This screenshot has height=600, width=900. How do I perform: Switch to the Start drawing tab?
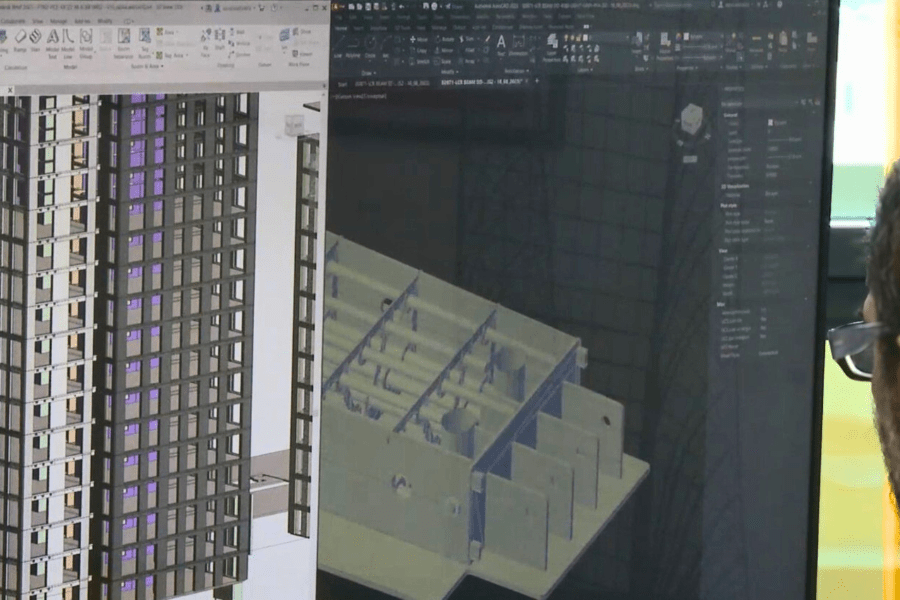coord(339,82)
